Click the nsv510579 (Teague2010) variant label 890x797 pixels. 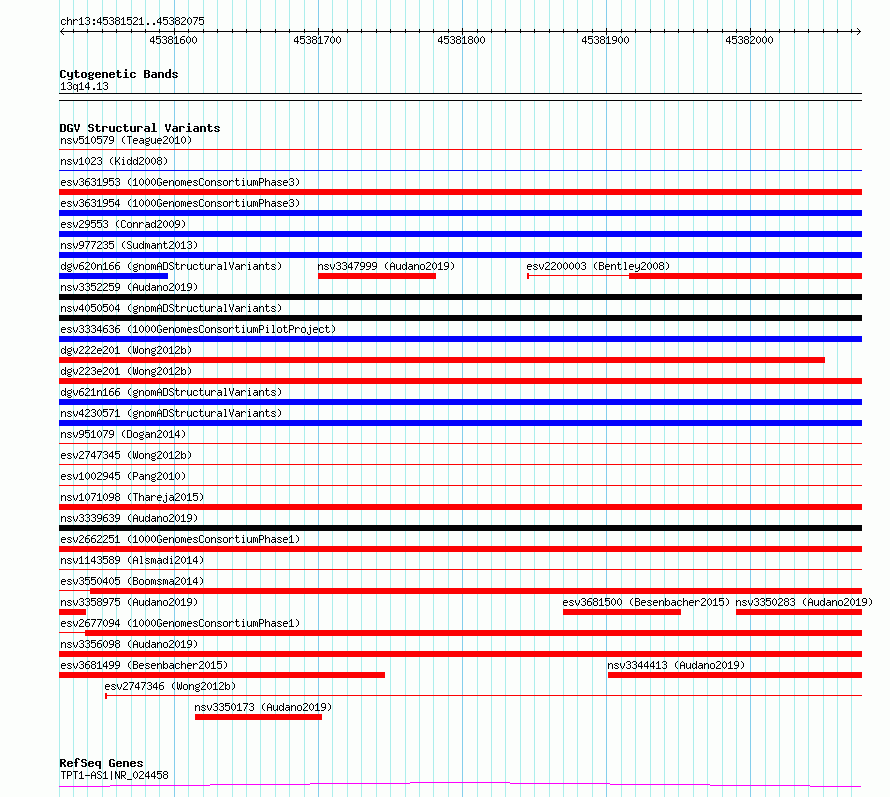126,140
